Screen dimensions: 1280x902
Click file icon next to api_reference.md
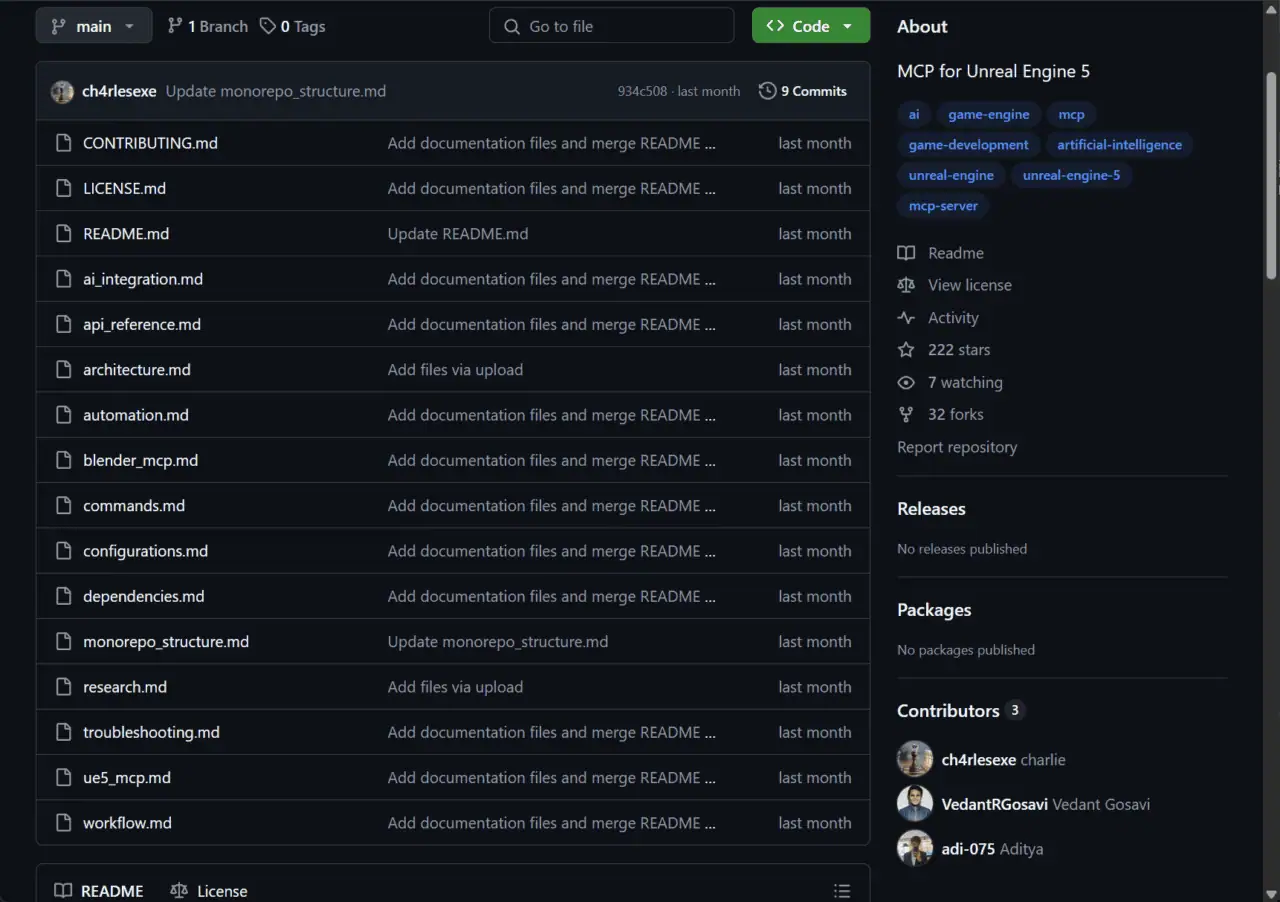63,324
